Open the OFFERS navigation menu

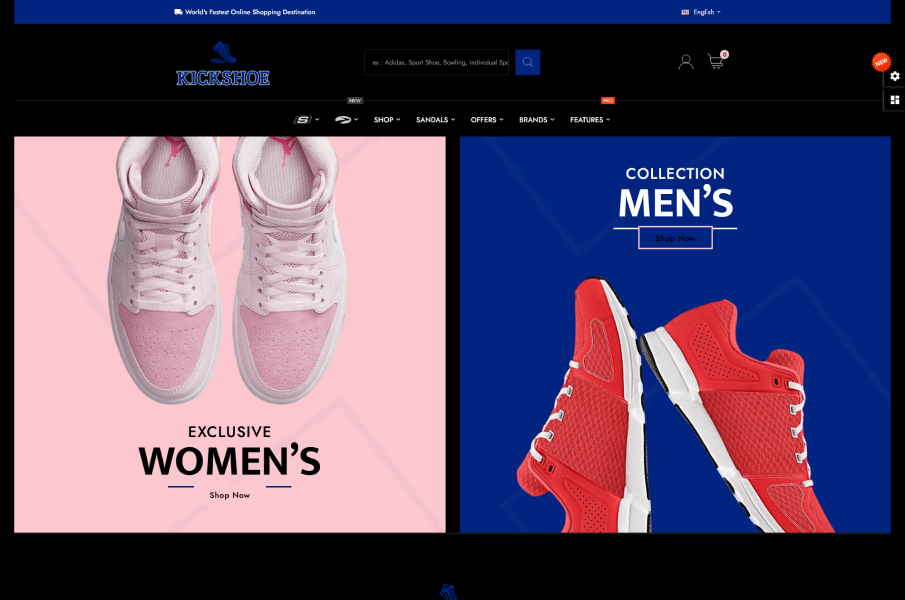486,120
